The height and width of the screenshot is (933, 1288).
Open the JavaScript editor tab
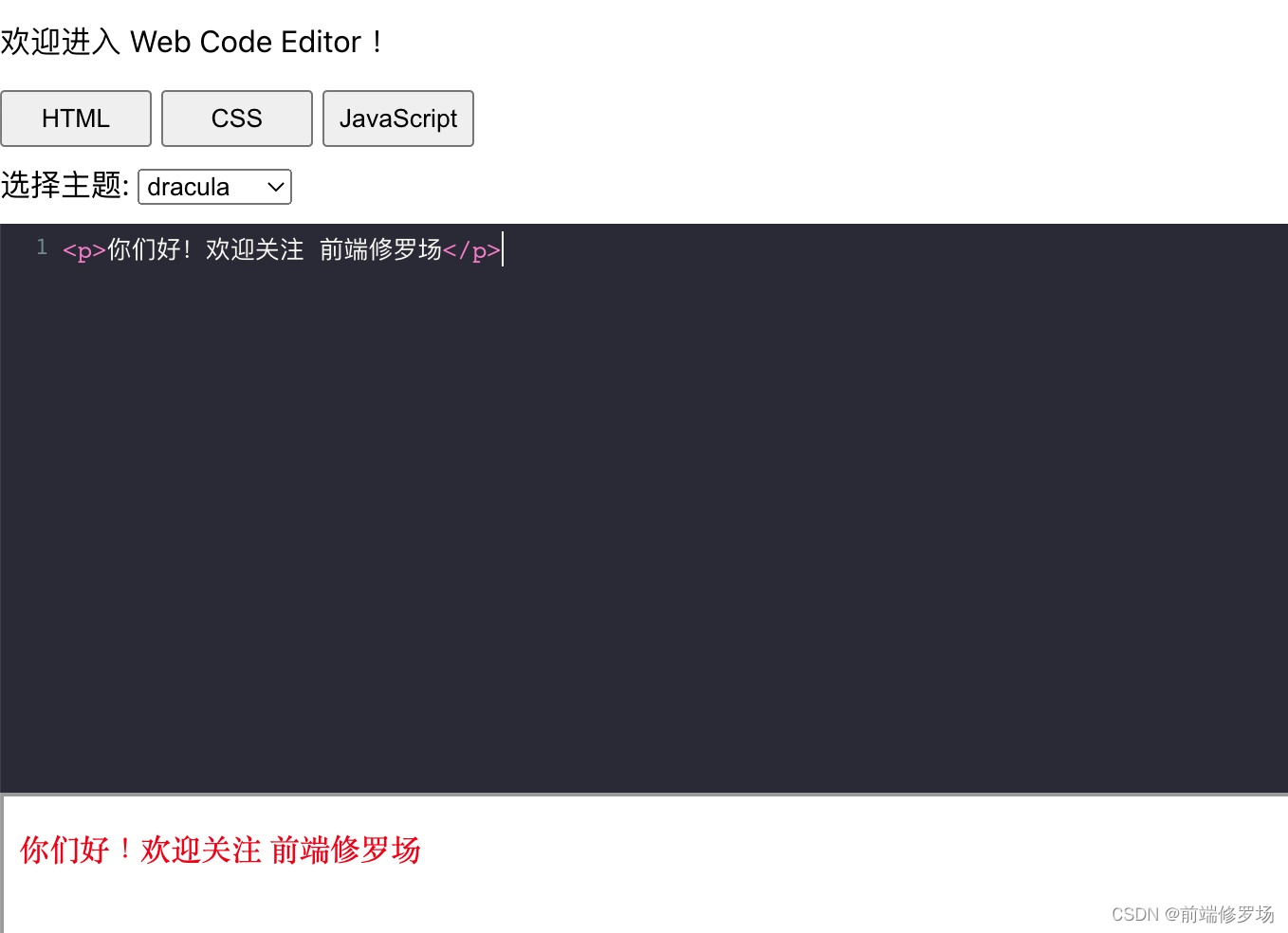(x=398, y=119)
